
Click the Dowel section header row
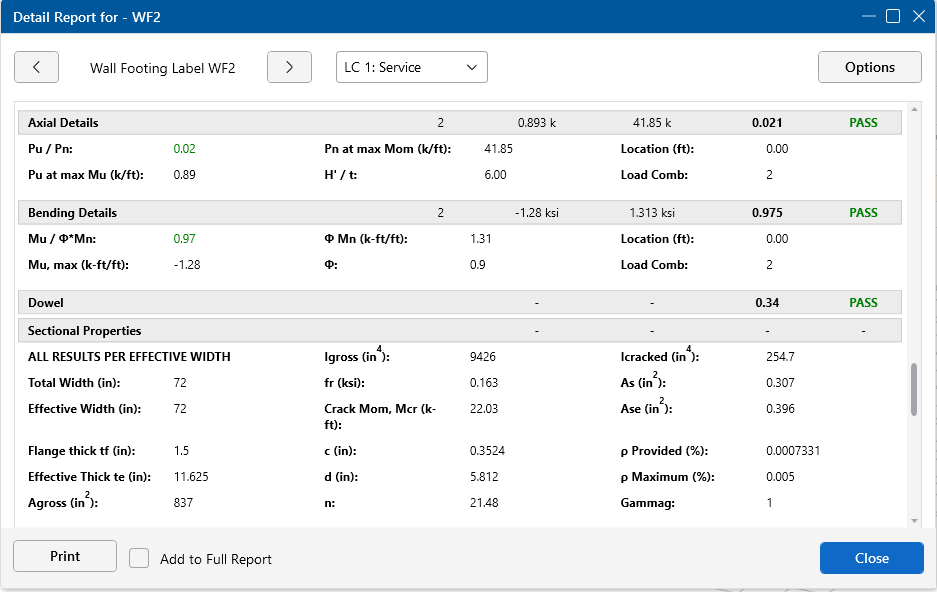point(46,303)
